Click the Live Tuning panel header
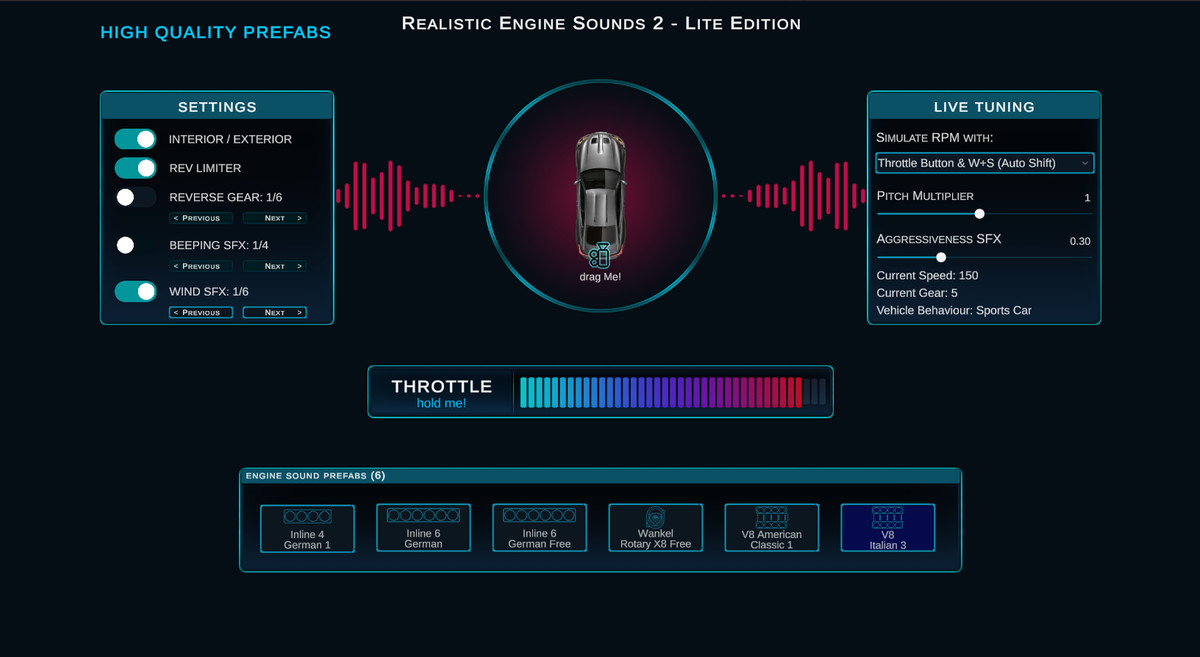The height and width of the screenshot is (657, 1200). (984, 107)
